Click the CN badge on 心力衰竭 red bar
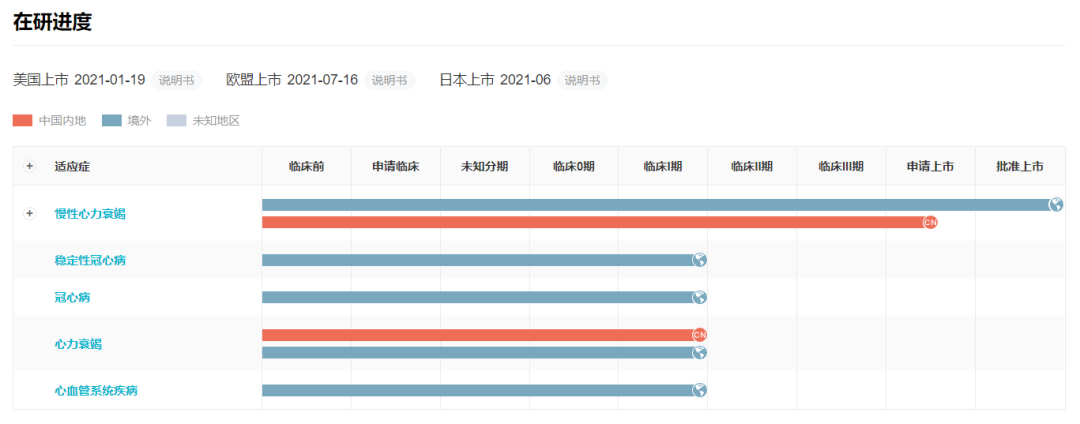The image size is (1080, 424). point(700,335)
